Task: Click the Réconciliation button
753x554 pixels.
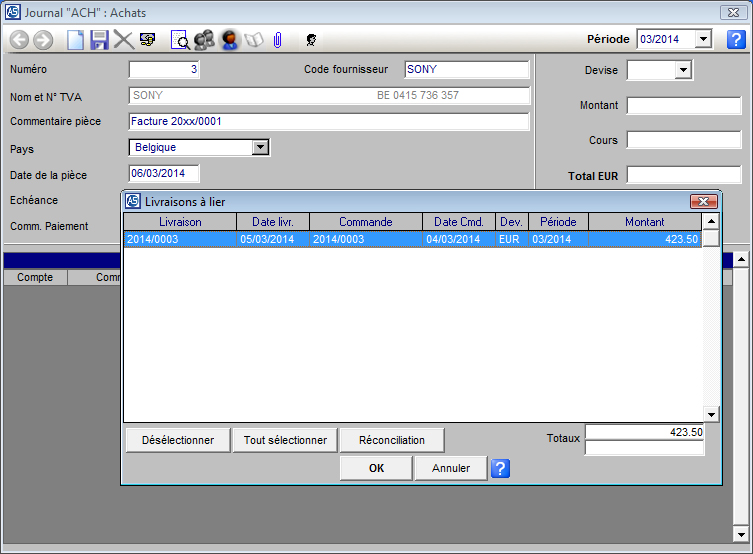Action: (x=392, y=440)
